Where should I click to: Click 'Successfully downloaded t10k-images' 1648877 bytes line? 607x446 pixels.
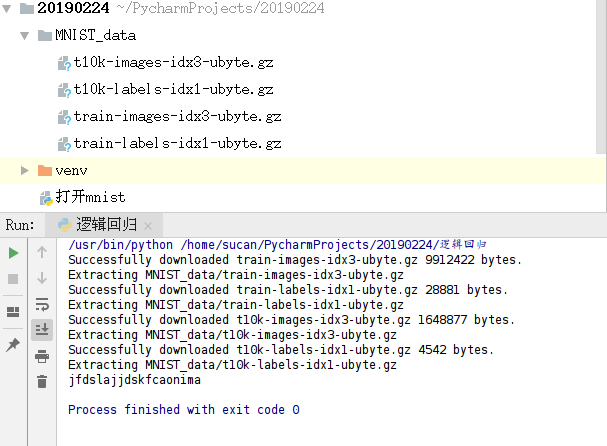291,320
